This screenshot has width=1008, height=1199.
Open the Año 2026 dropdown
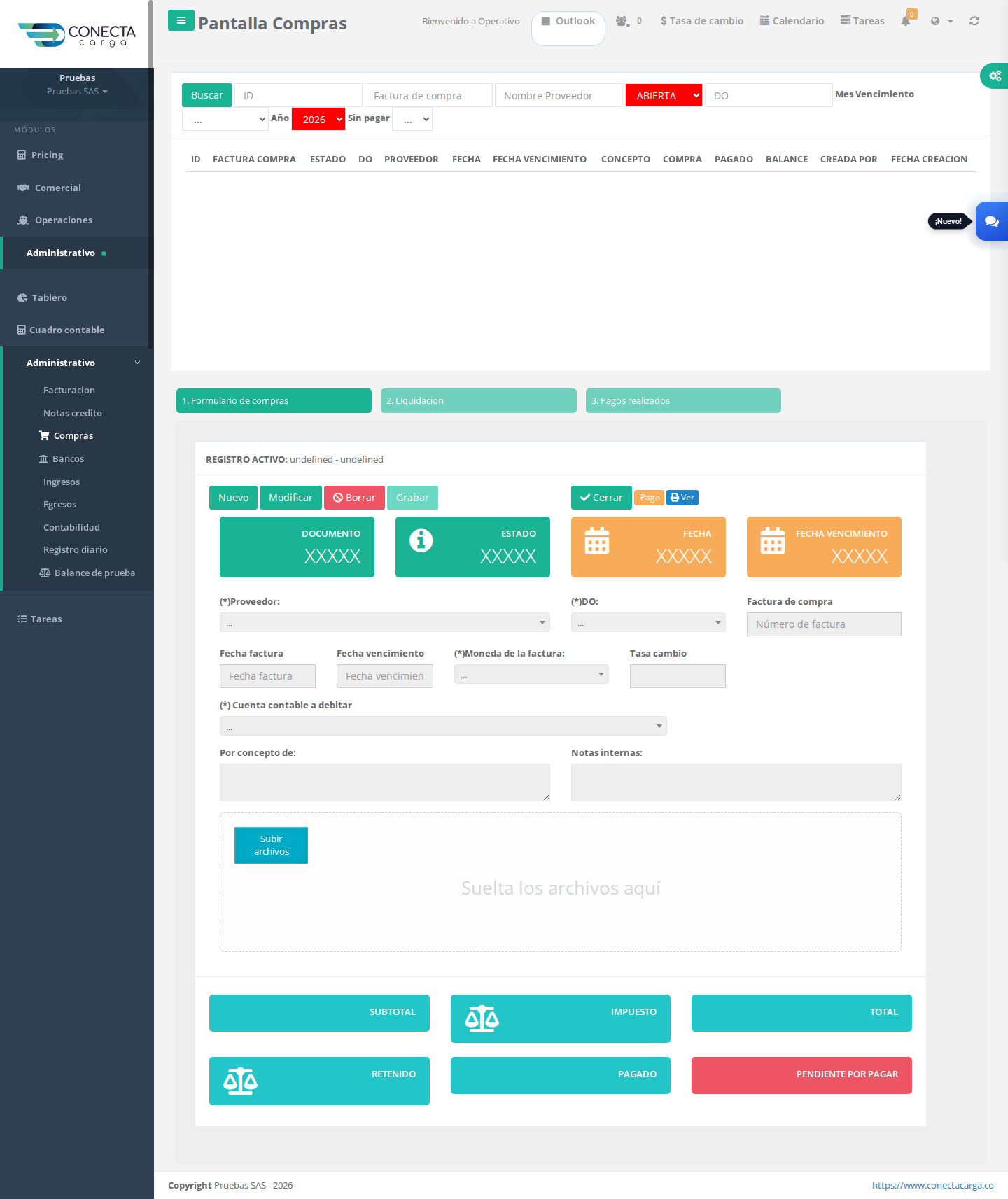(318, 119)
